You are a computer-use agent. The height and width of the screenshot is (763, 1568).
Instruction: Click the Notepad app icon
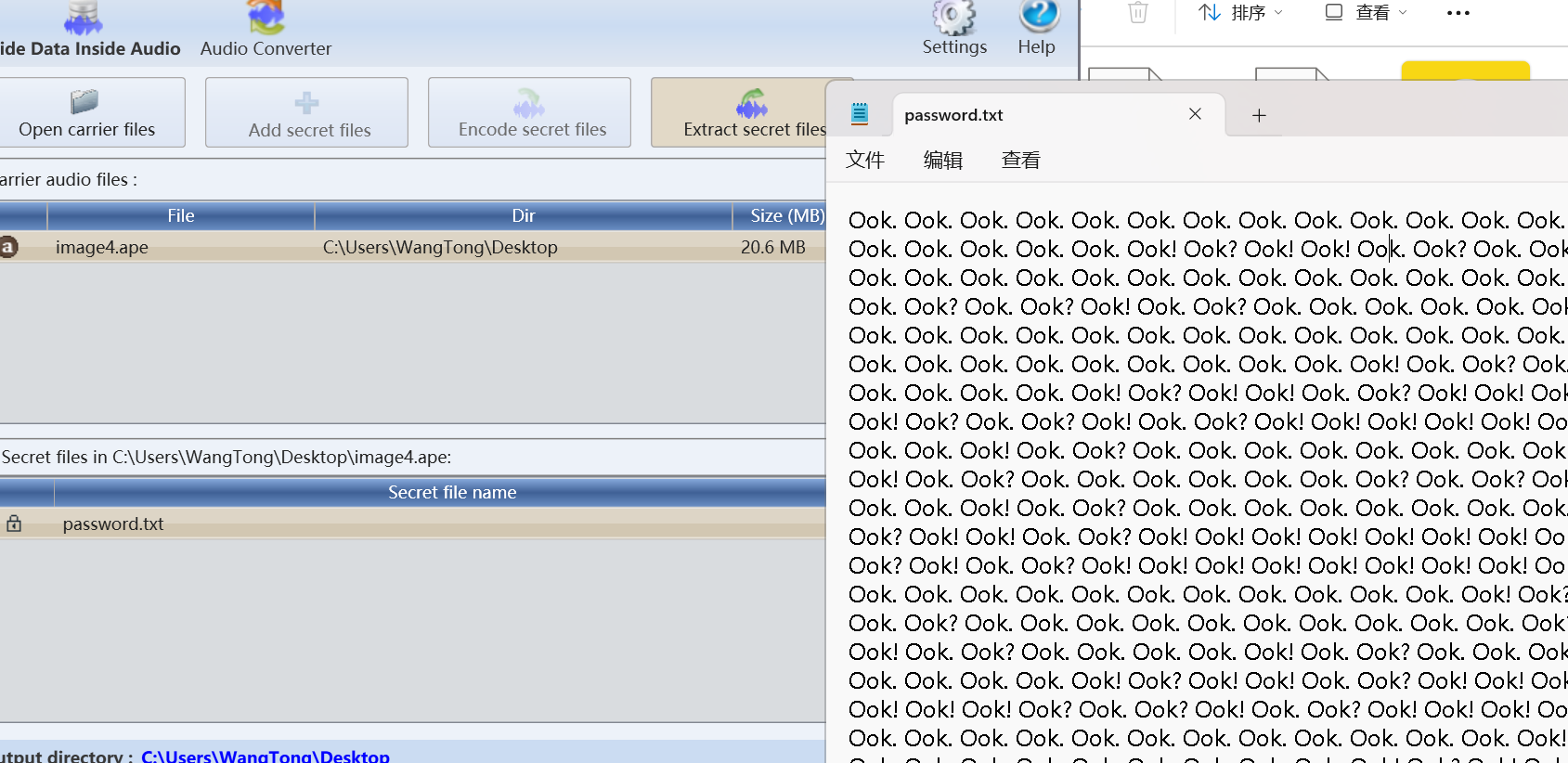coord(860,114)
